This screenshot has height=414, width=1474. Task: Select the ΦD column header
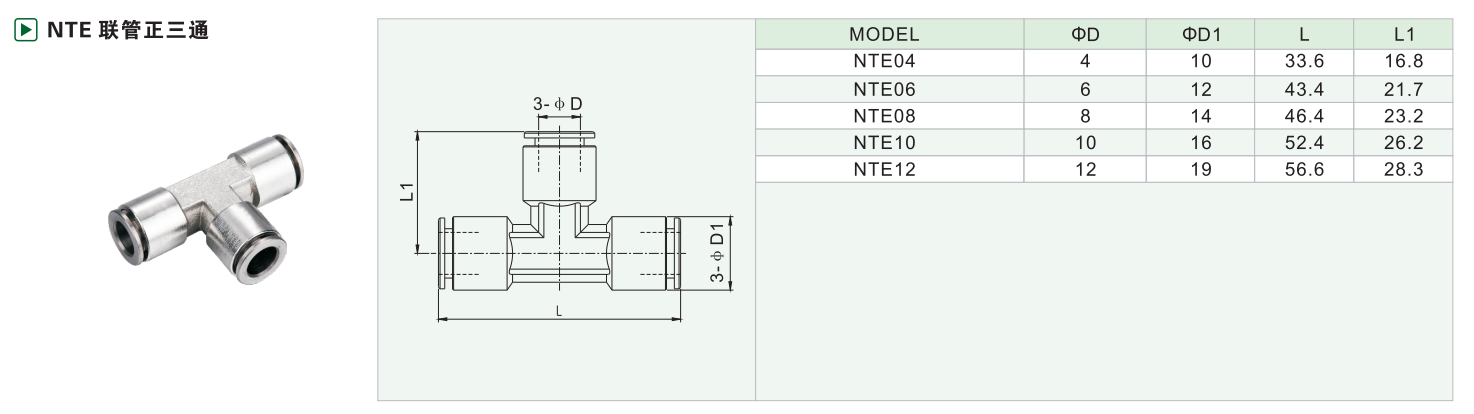click(1085, 35)
